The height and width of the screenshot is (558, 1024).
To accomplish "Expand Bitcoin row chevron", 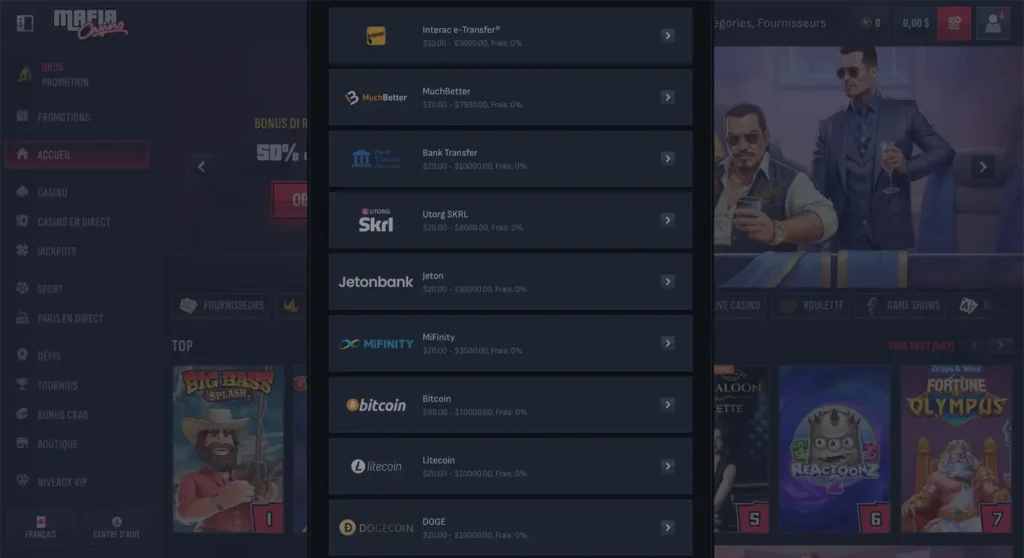I will click(x=667, y=404).
